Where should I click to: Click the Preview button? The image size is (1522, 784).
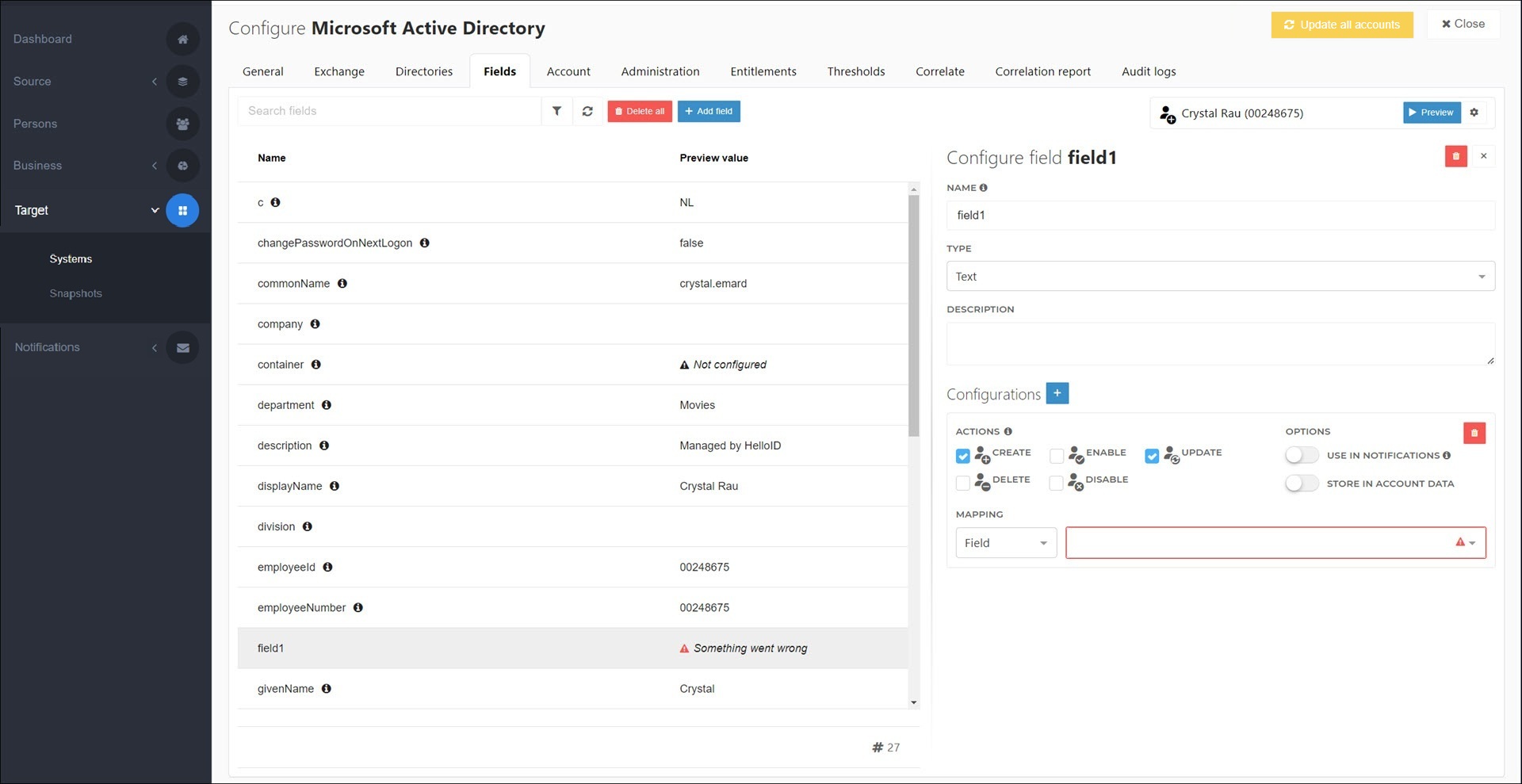click(x=1432, y=113)
